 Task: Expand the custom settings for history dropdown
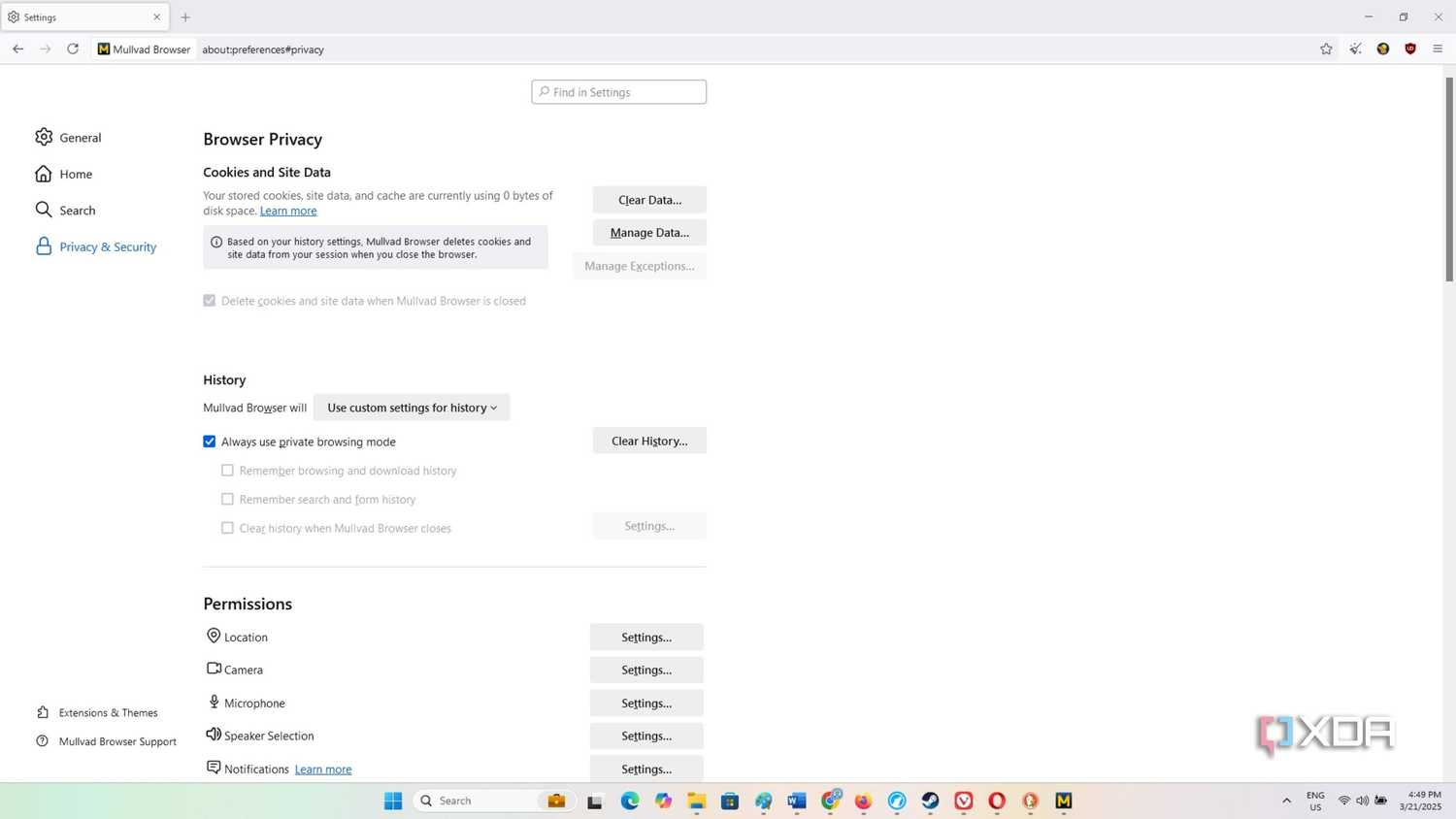[x=412, y=408]
